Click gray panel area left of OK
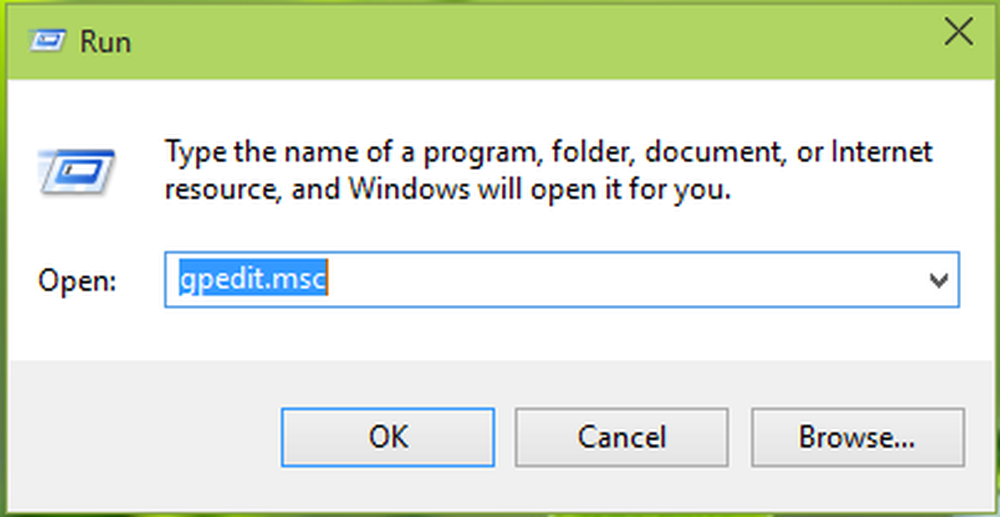1000x517 pixels. click(140, 435)
